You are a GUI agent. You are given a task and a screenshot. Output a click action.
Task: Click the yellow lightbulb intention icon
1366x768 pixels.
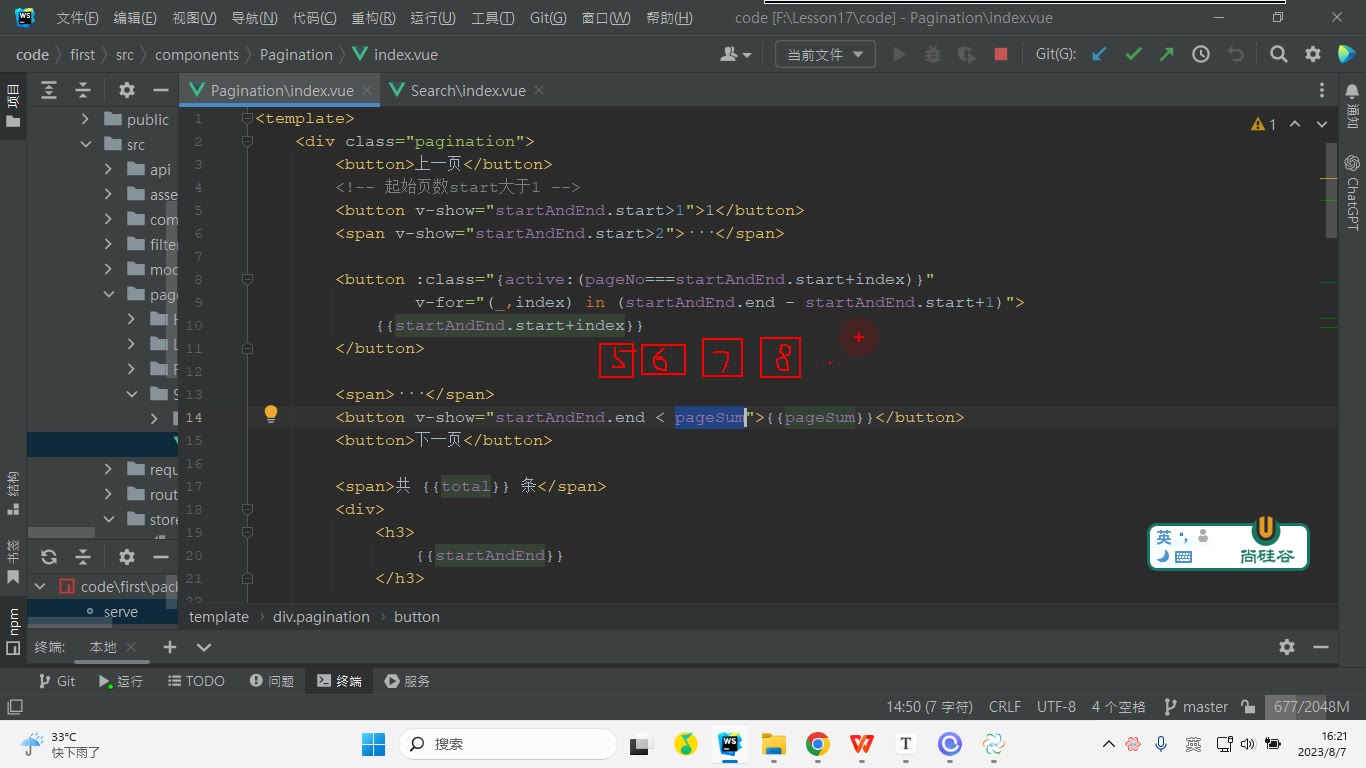pos(270,414)
